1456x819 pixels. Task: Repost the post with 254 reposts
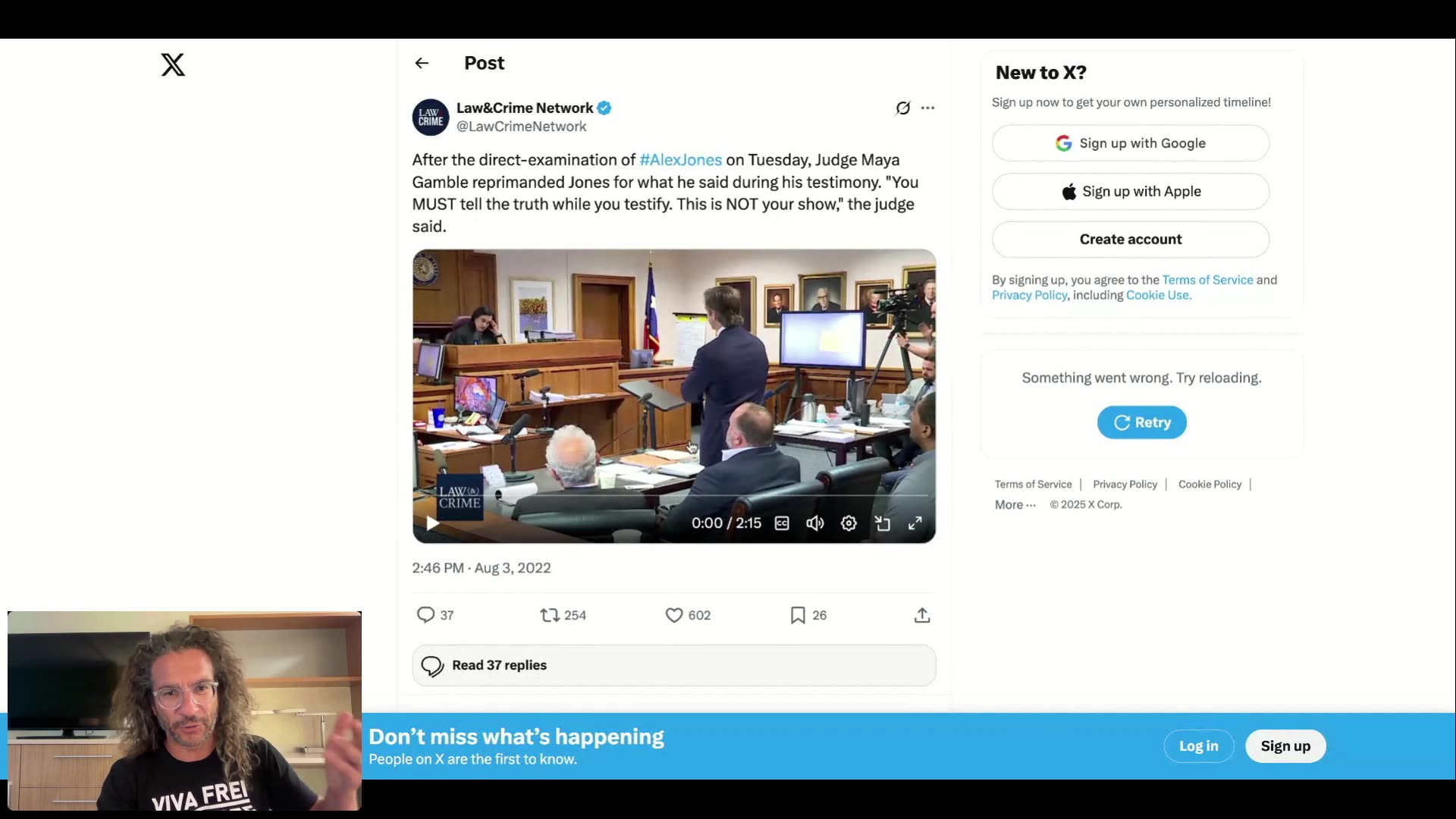point(550,615)
